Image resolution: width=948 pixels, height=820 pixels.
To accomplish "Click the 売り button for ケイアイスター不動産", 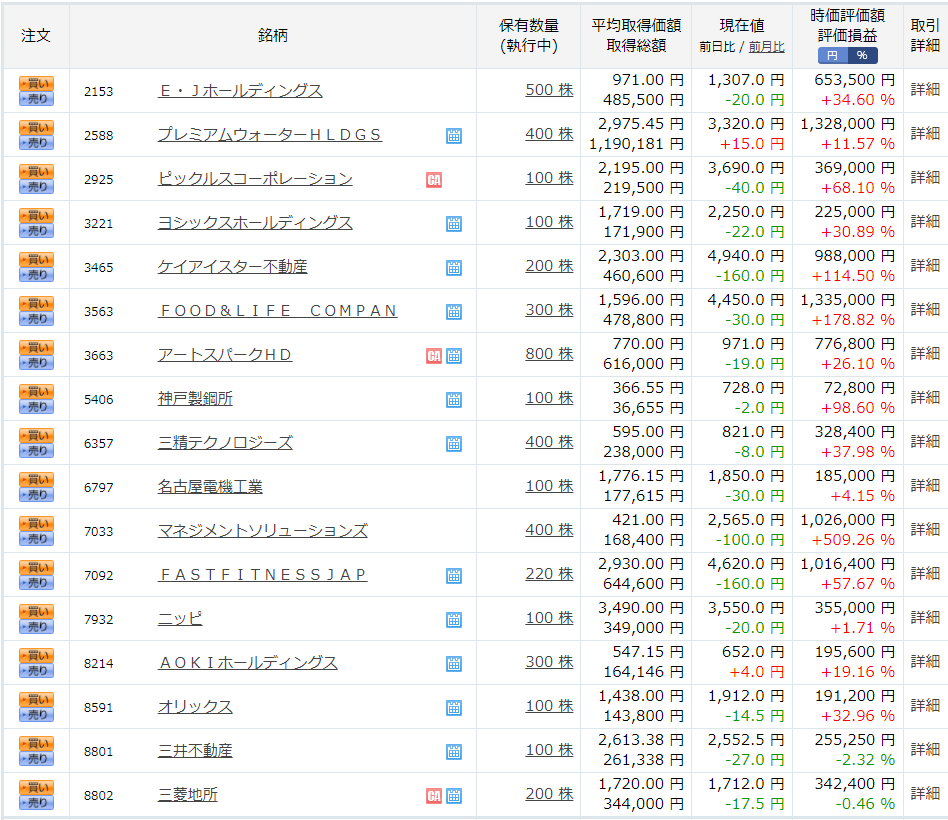I will (36, 275).
